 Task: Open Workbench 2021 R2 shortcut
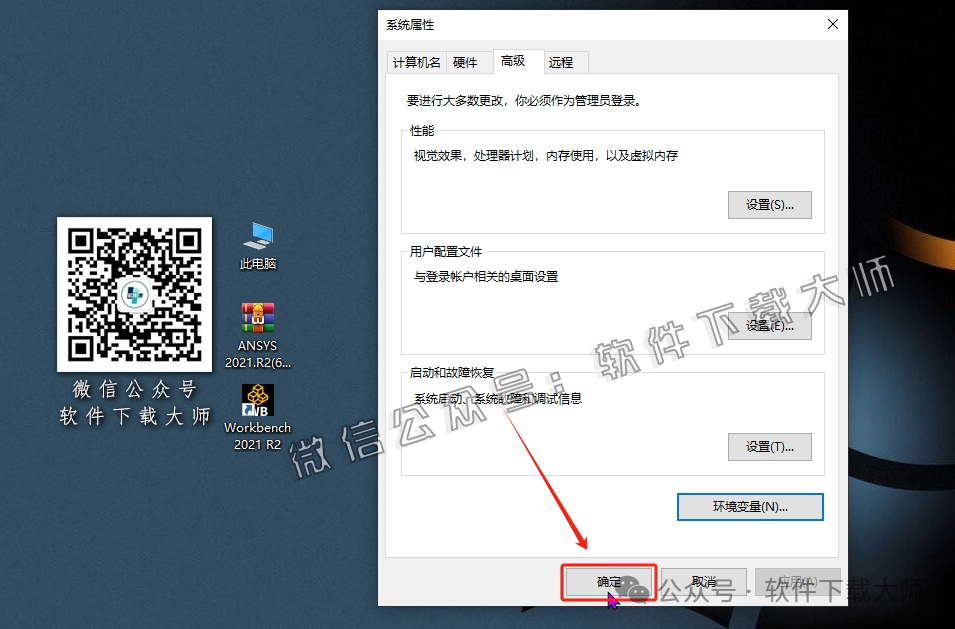[x=257, y=402]
